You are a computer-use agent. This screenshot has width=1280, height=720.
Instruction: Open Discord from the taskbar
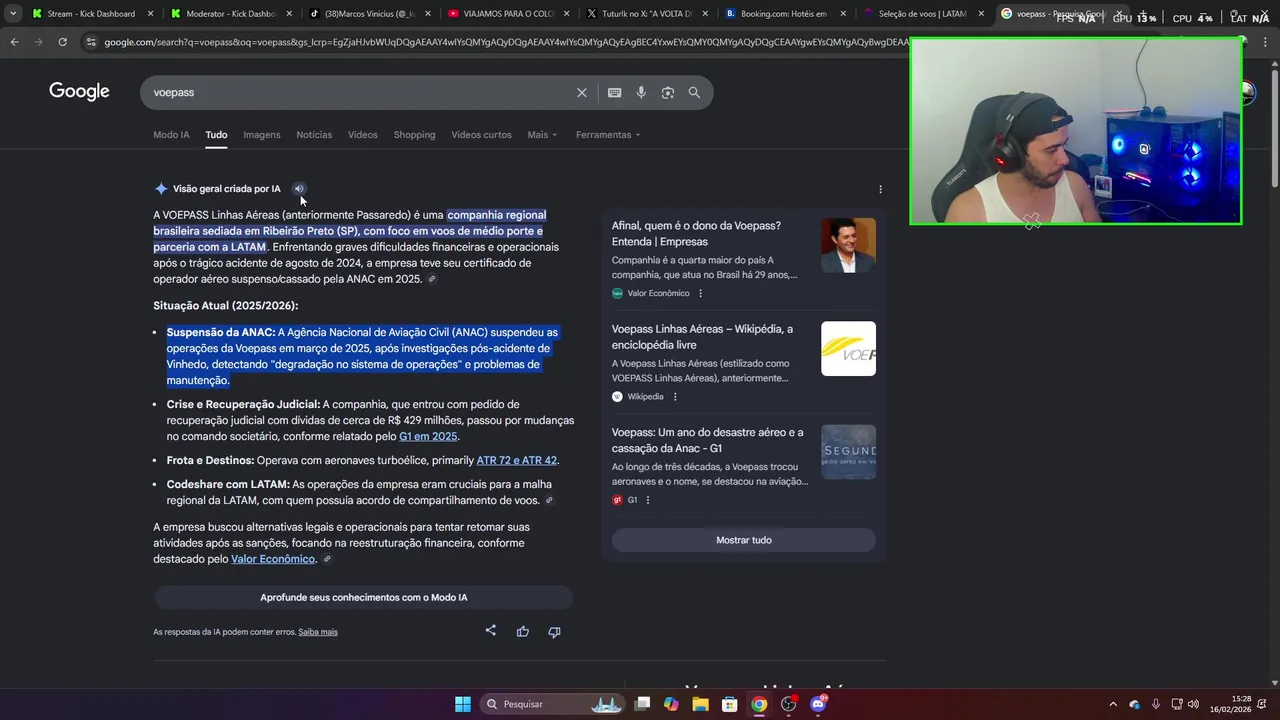pyautogui.click(x=818, y=704)
